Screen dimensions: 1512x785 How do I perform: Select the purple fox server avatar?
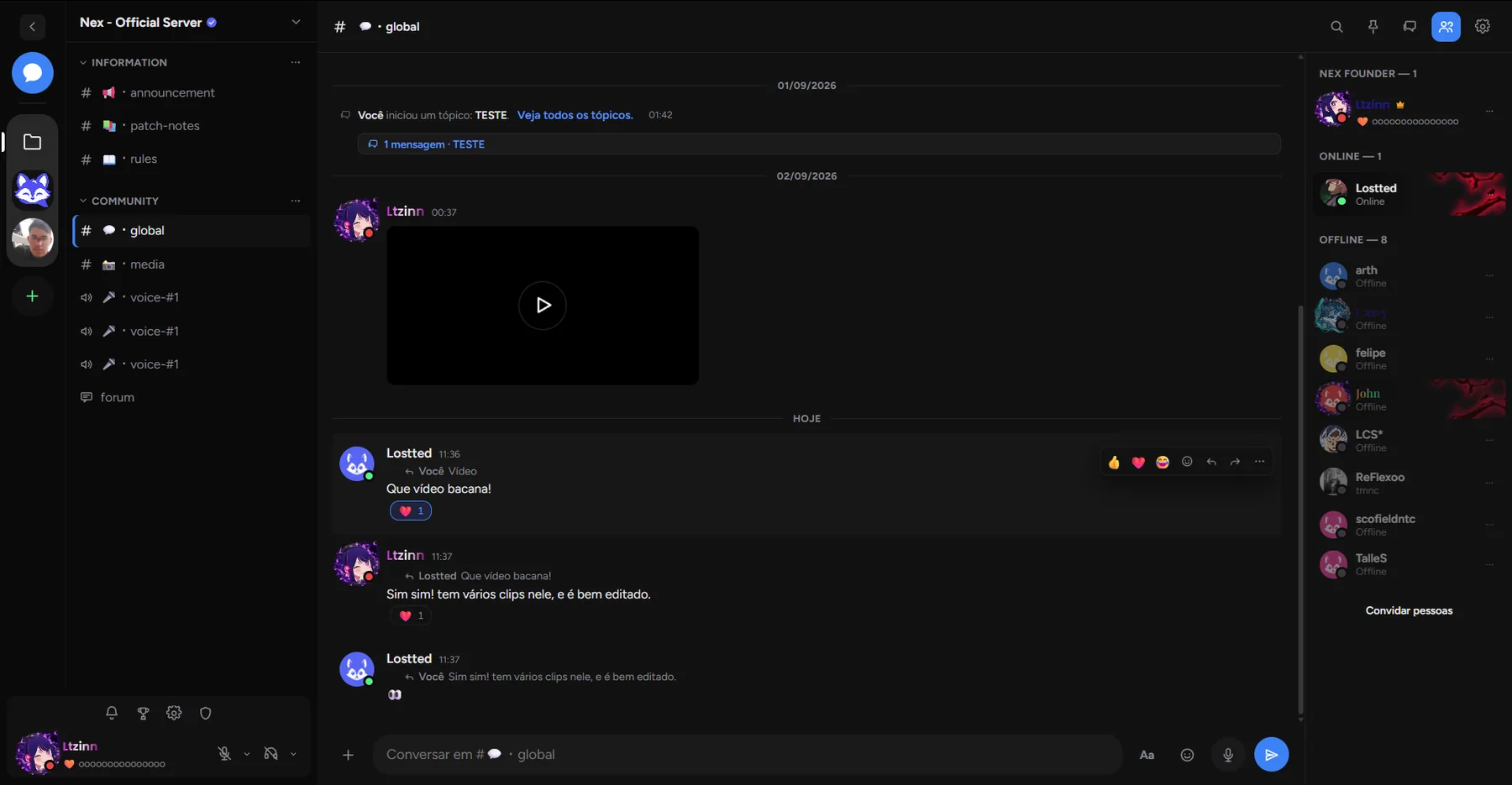33,190
